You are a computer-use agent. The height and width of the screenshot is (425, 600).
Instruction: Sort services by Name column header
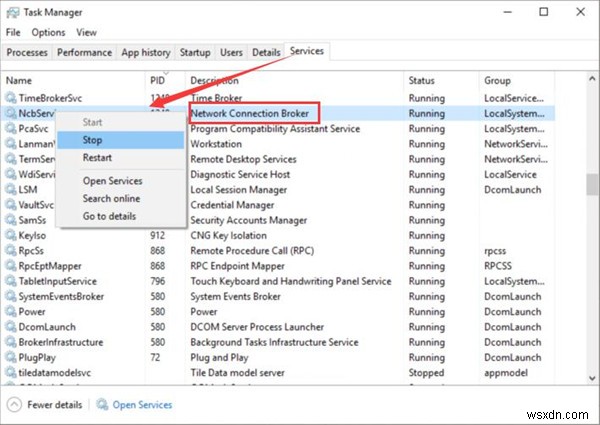coord(73,81)
